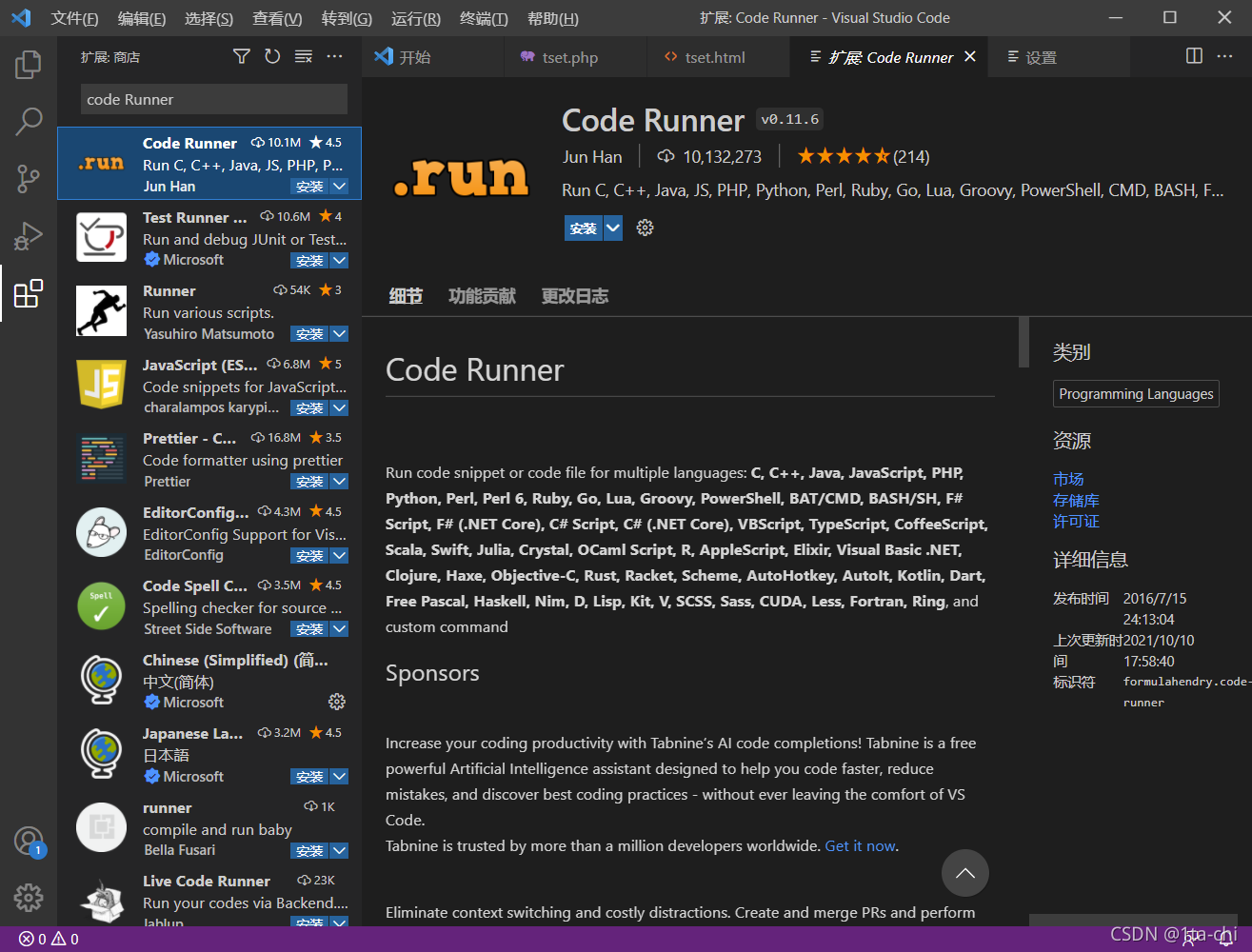
Task: Open Run and Debug view
Action: tap(29, 235)
